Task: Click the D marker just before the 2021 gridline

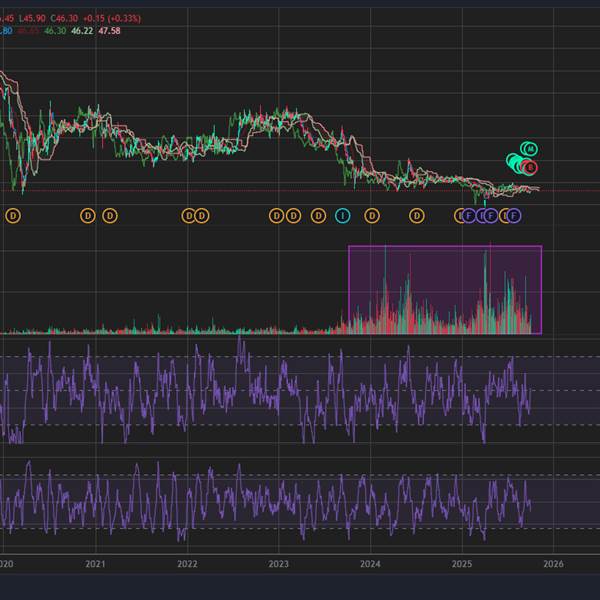Action: click(88, 216)
